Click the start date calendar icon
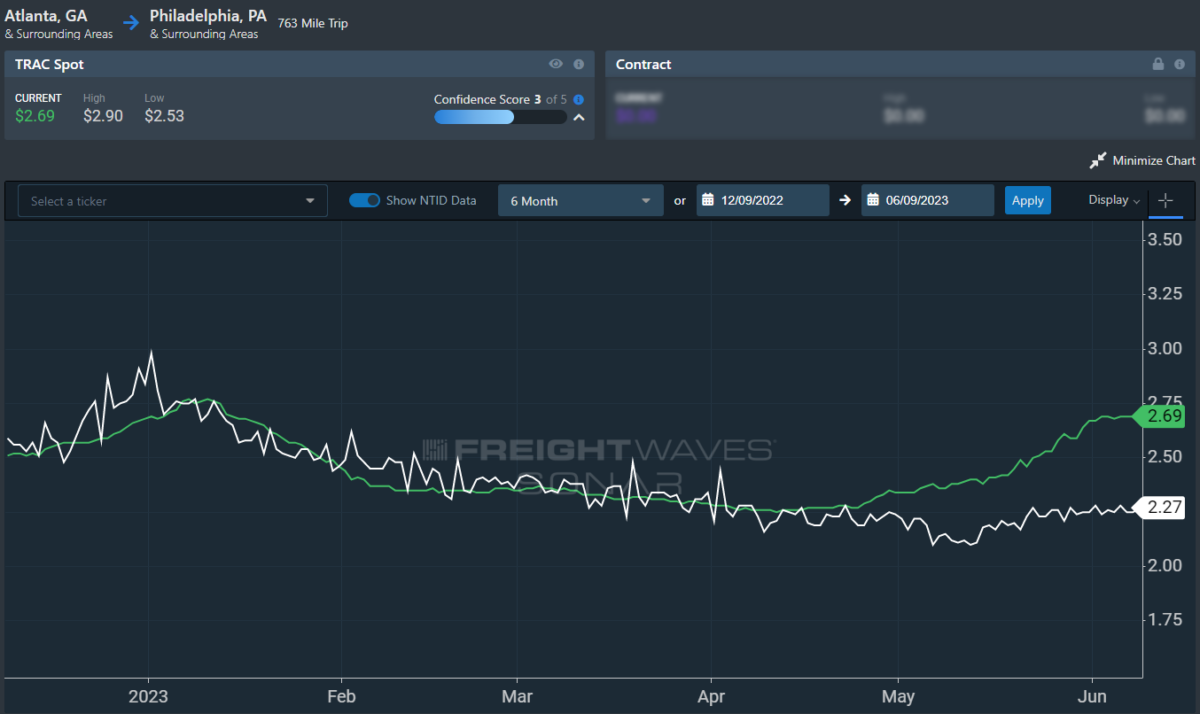1200x714 pixels. click(x=706, y=200)
